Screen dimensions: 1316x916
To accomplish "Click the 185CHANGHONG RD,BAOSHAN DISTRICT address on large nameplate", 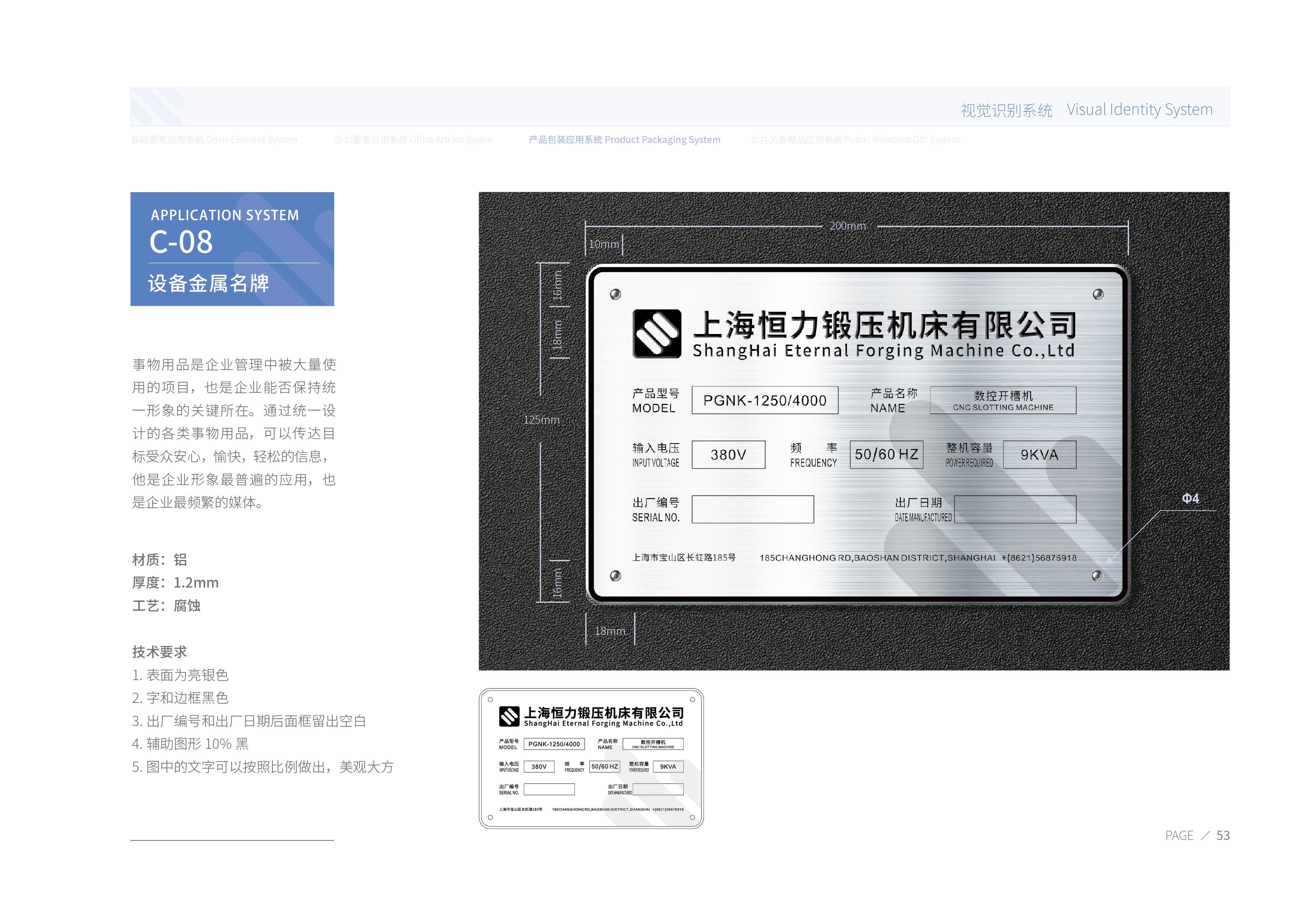I will tap(877, 558).
